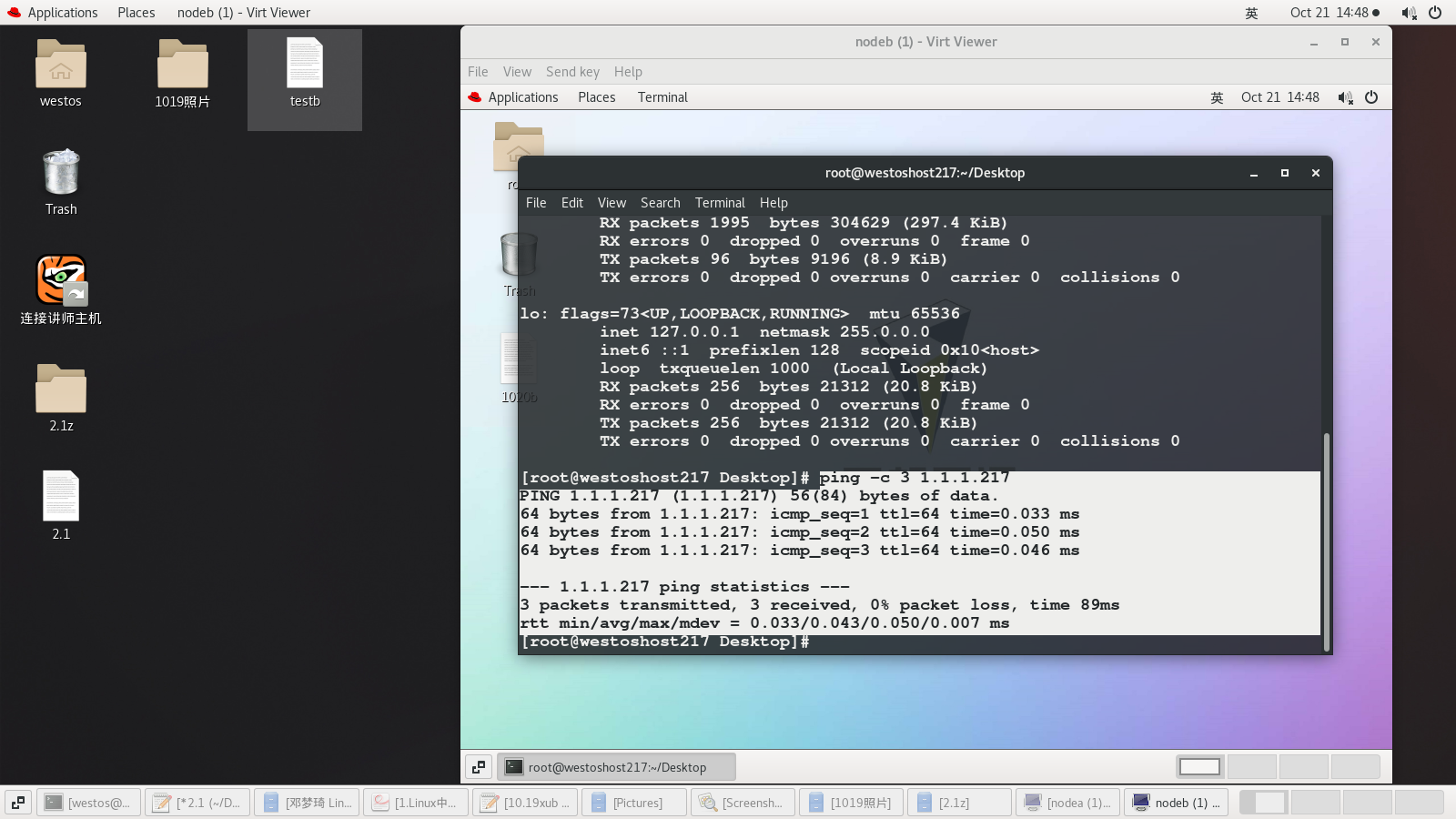Click the USB redirection icon in Virt Viewer
The width and height of the screenshot is (1456, 819).
coord(480,766)
